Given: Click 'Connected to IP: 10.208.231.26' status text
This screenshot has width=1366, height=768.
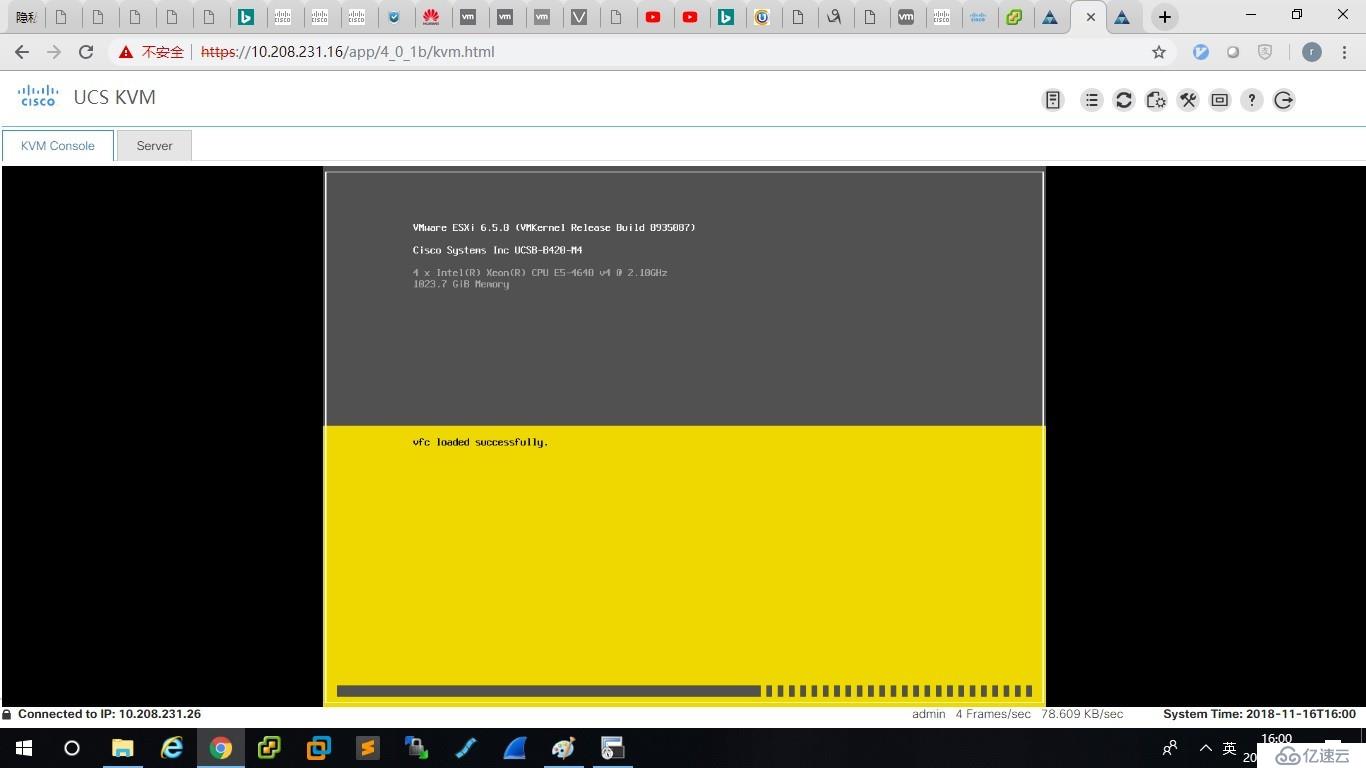Looking at the screenshot, I should click(109, 714).
